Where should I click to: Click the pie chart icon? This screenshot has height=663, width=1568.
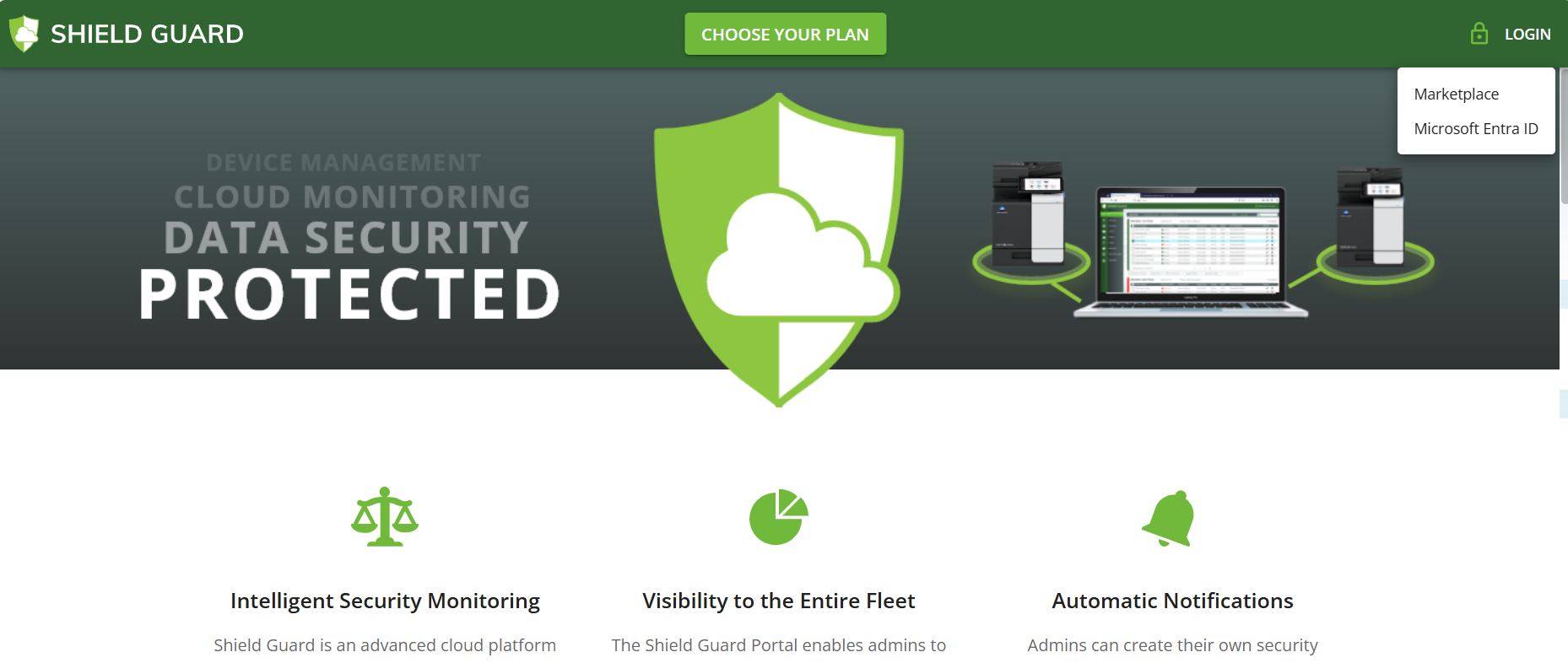click(778, 517)
